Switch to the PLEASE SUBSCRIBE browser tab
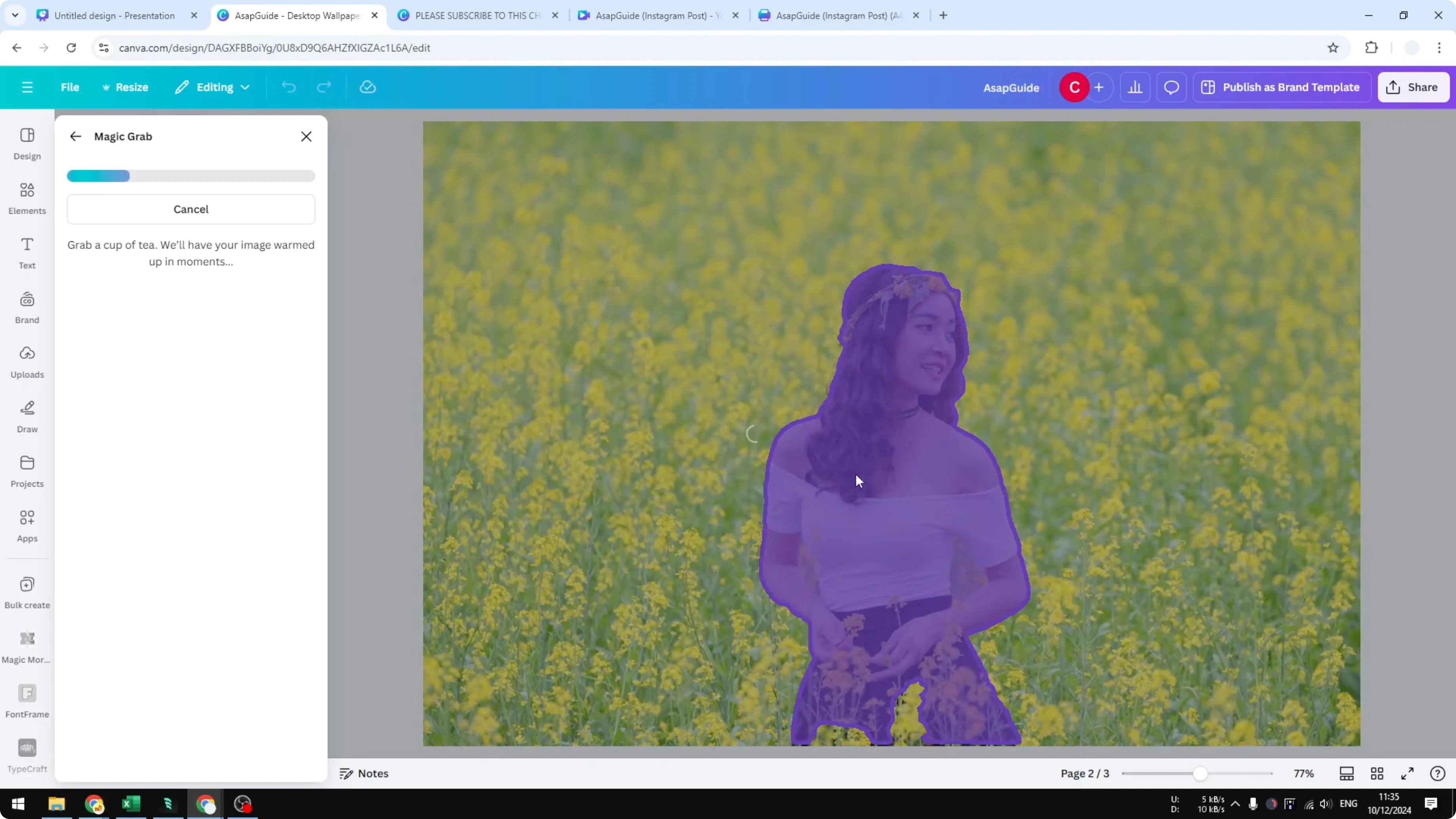 coord(475,15)
